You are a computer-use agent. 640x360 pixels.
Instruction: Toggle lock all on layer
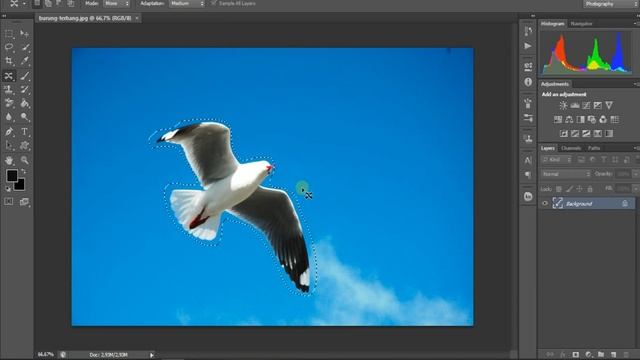[x=590, y=189]
